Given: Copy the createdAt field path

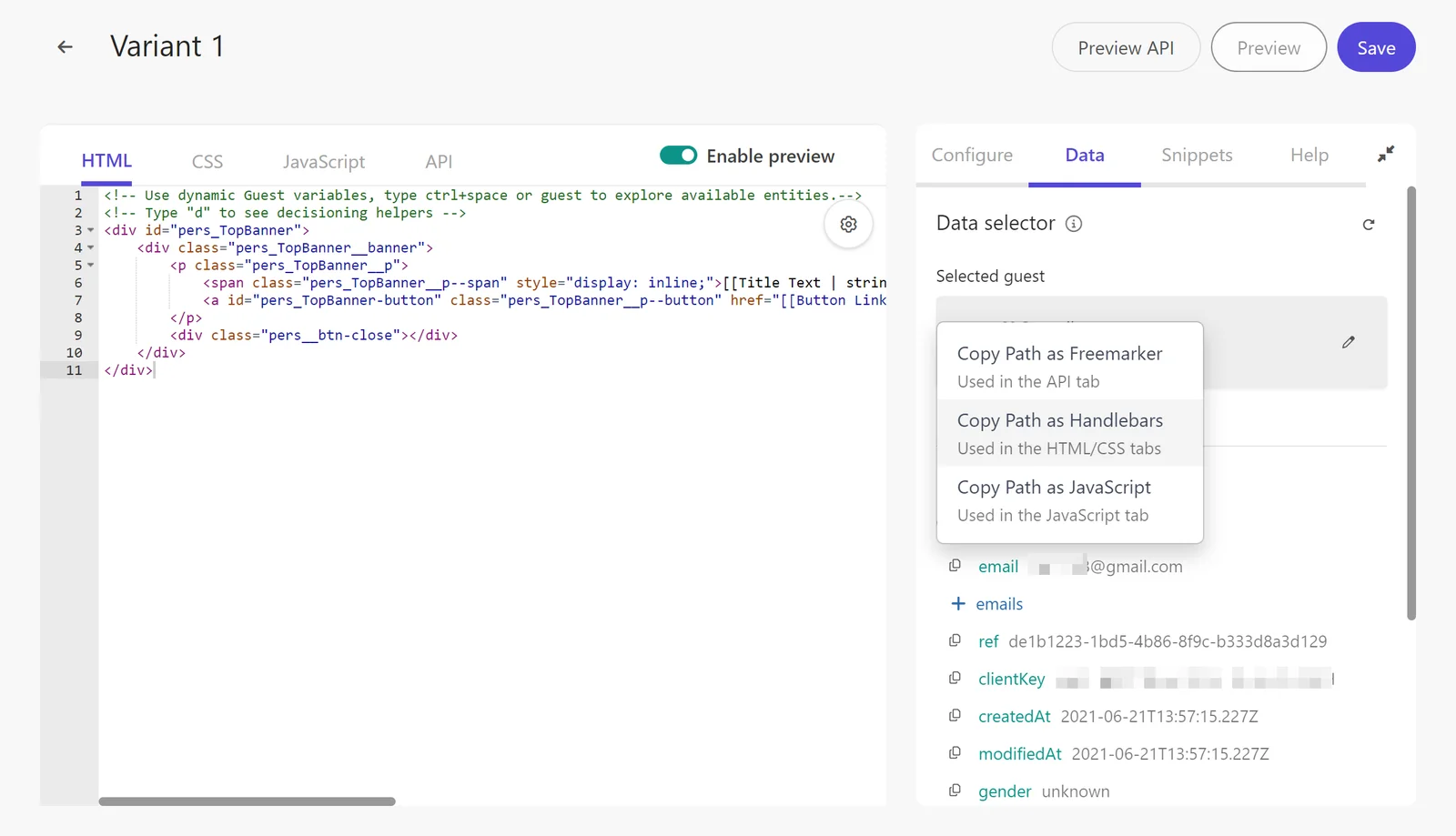Looking at the screenshot, I should (x=955, y=715).
